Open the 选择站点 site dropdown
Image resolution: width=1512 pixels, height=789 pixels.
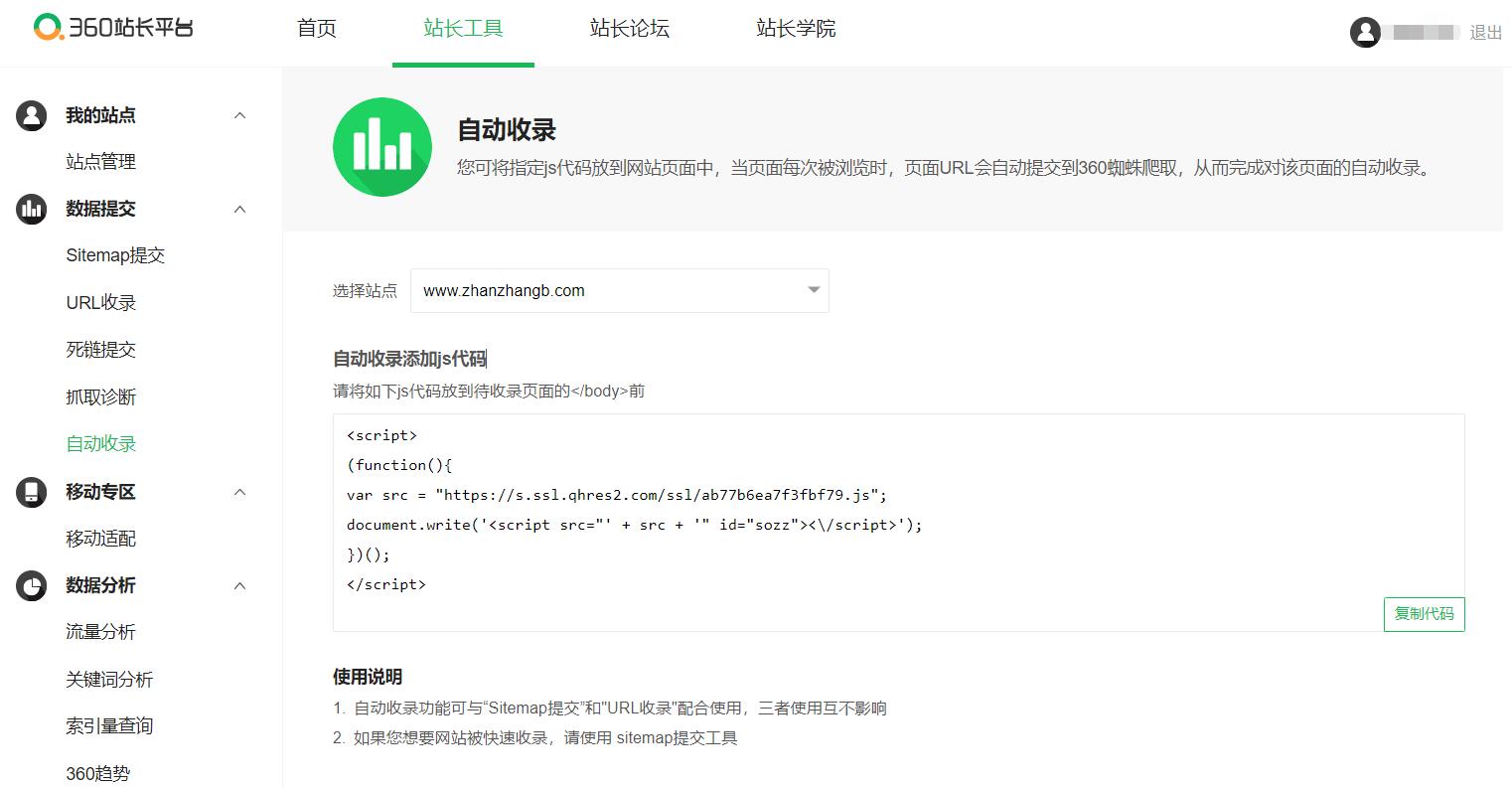point(619,291)
